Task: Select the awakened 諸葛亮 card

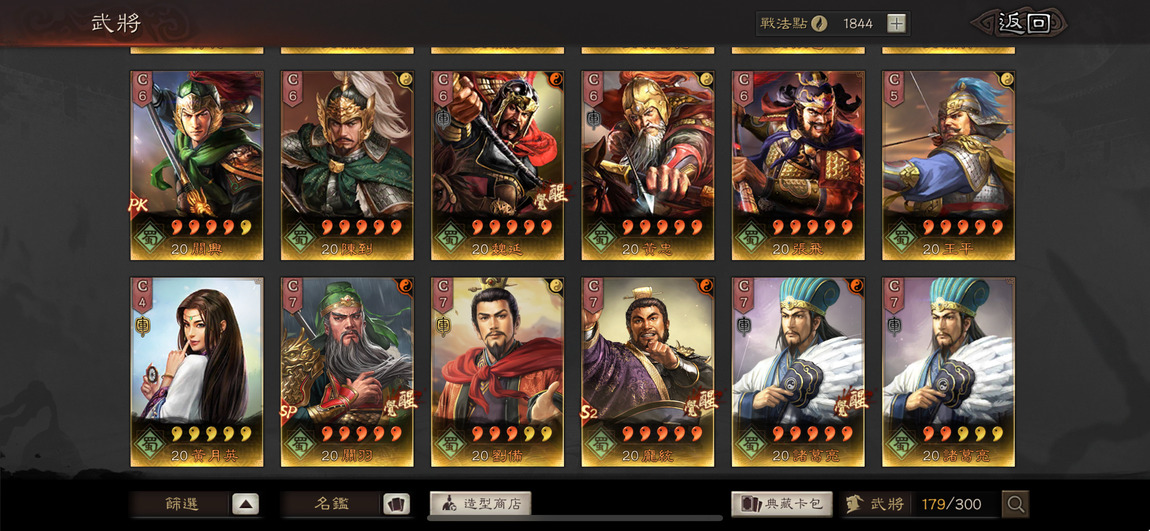Action: pos(798,372)
